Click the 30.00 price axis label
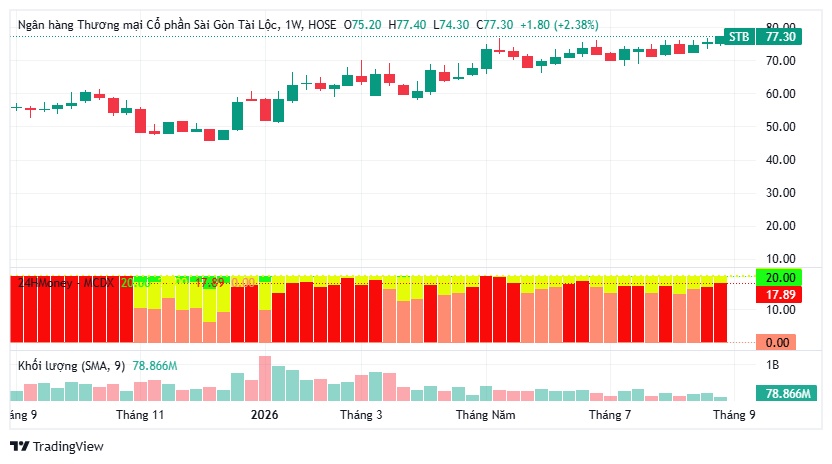 [781, 193]
